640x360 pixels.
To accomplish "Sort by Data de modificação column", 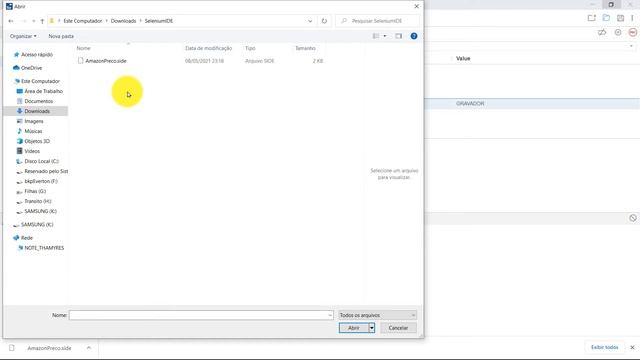I will pos(208,48).
